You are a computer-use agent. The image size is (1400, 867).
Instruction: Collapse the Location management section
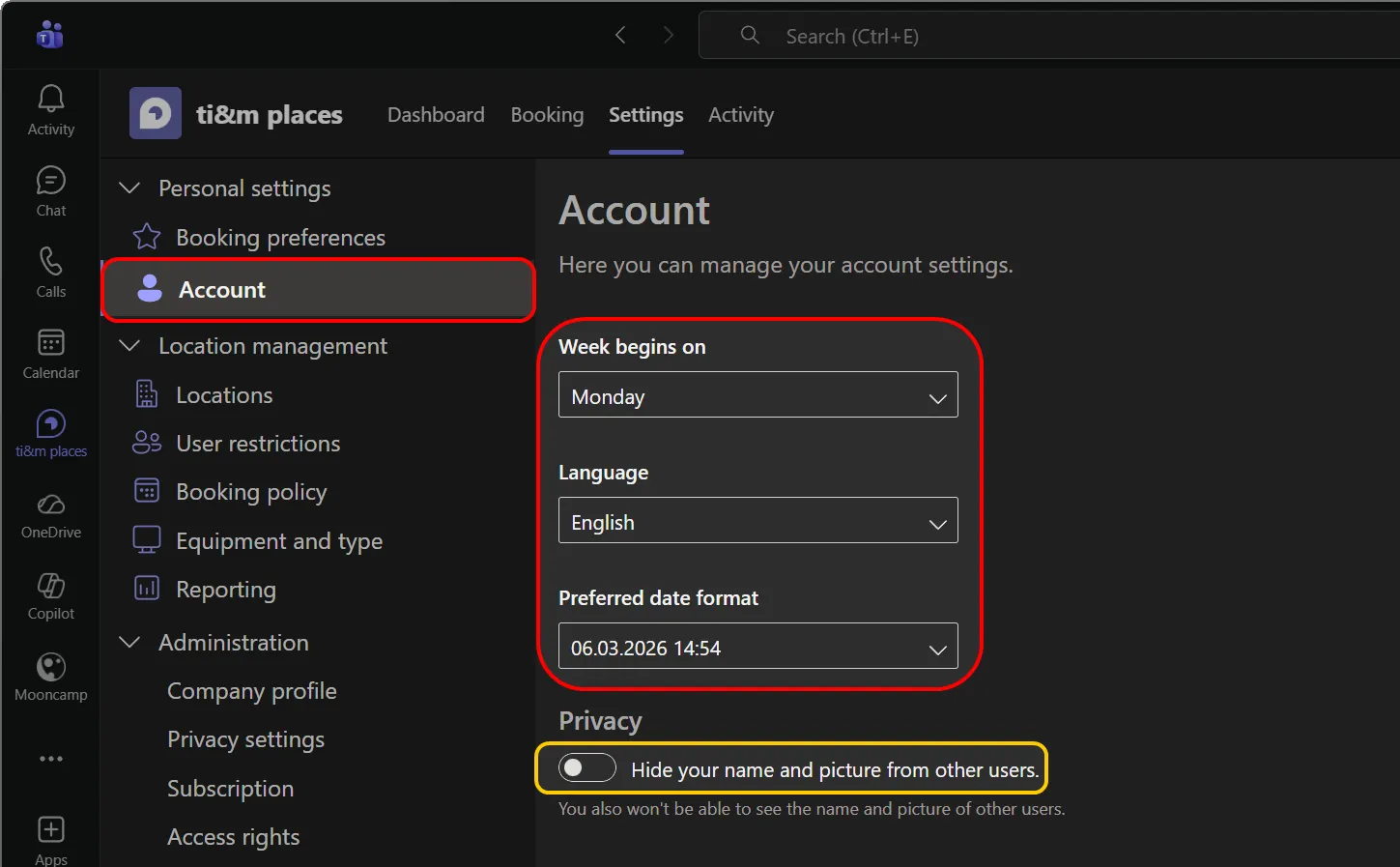pos(129,345)
